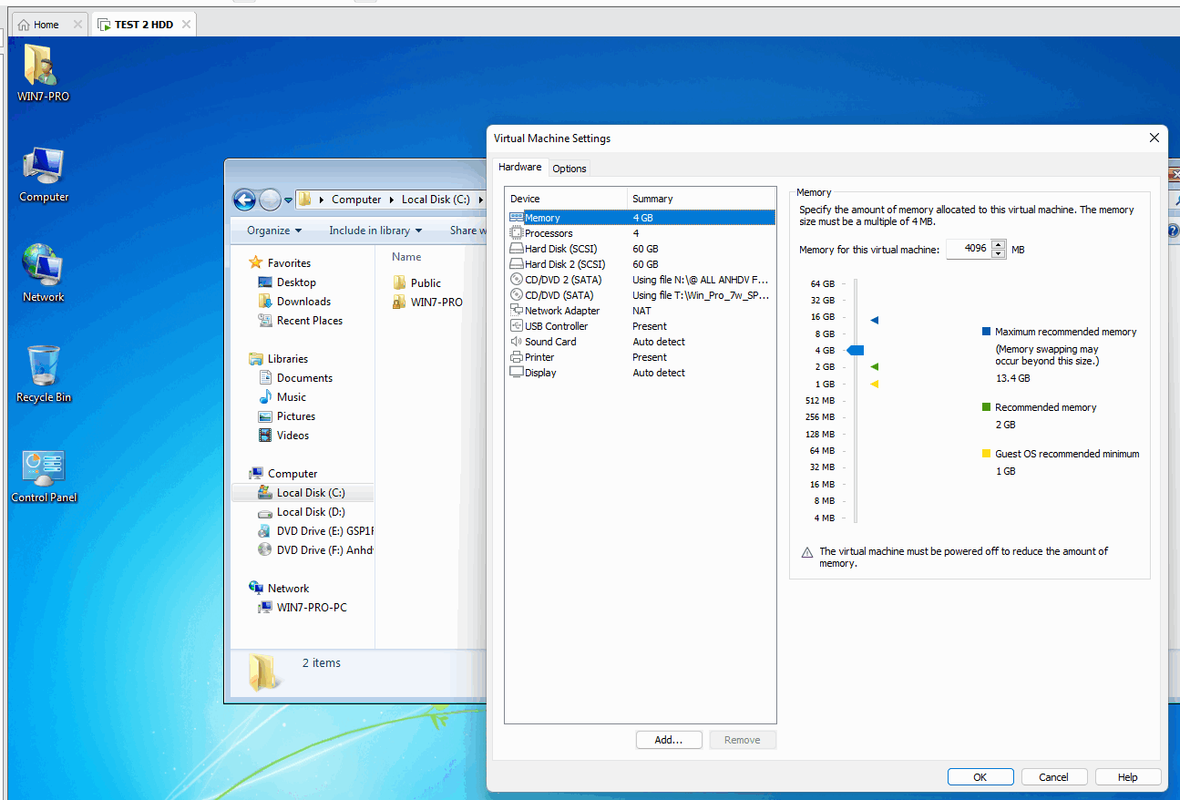
Task: Expand breadcrumb arrow after Local Disk (C:)
Action: click(480, 199)
